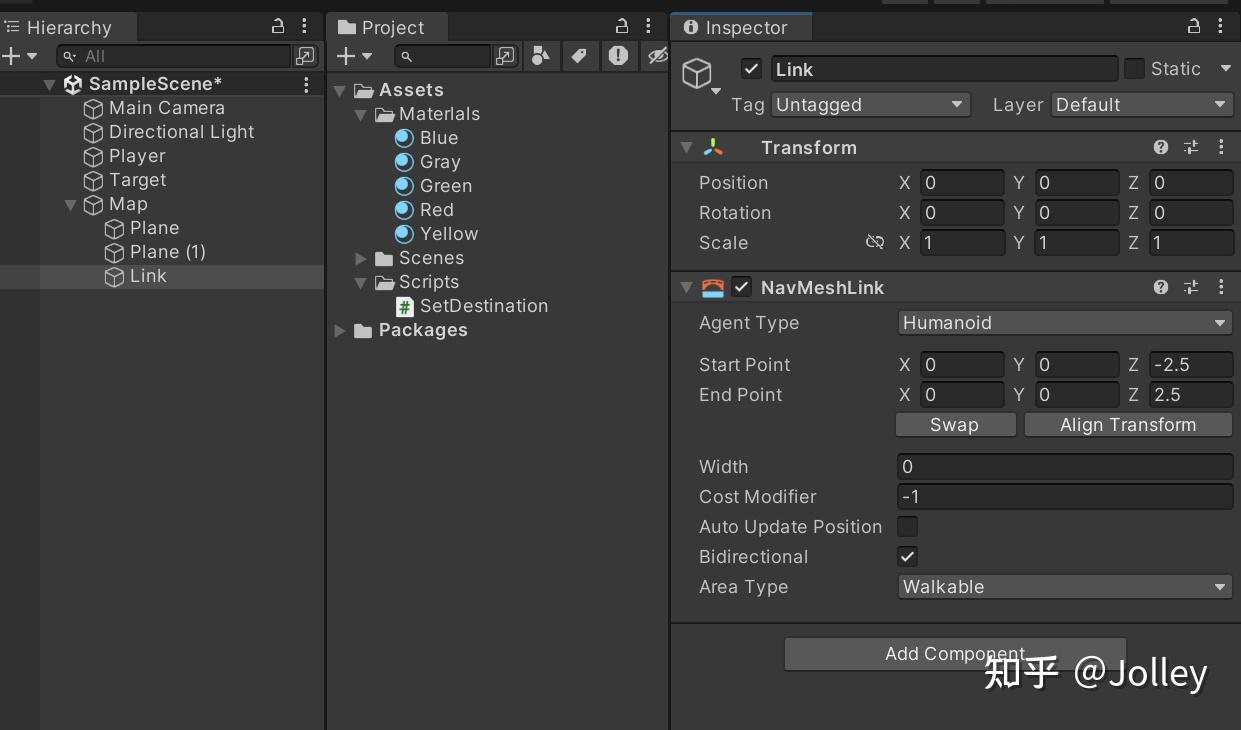The height and width of the screenshot is (730, 1241).
Task: Enable Auto Update Position
Action: [907, 527]
